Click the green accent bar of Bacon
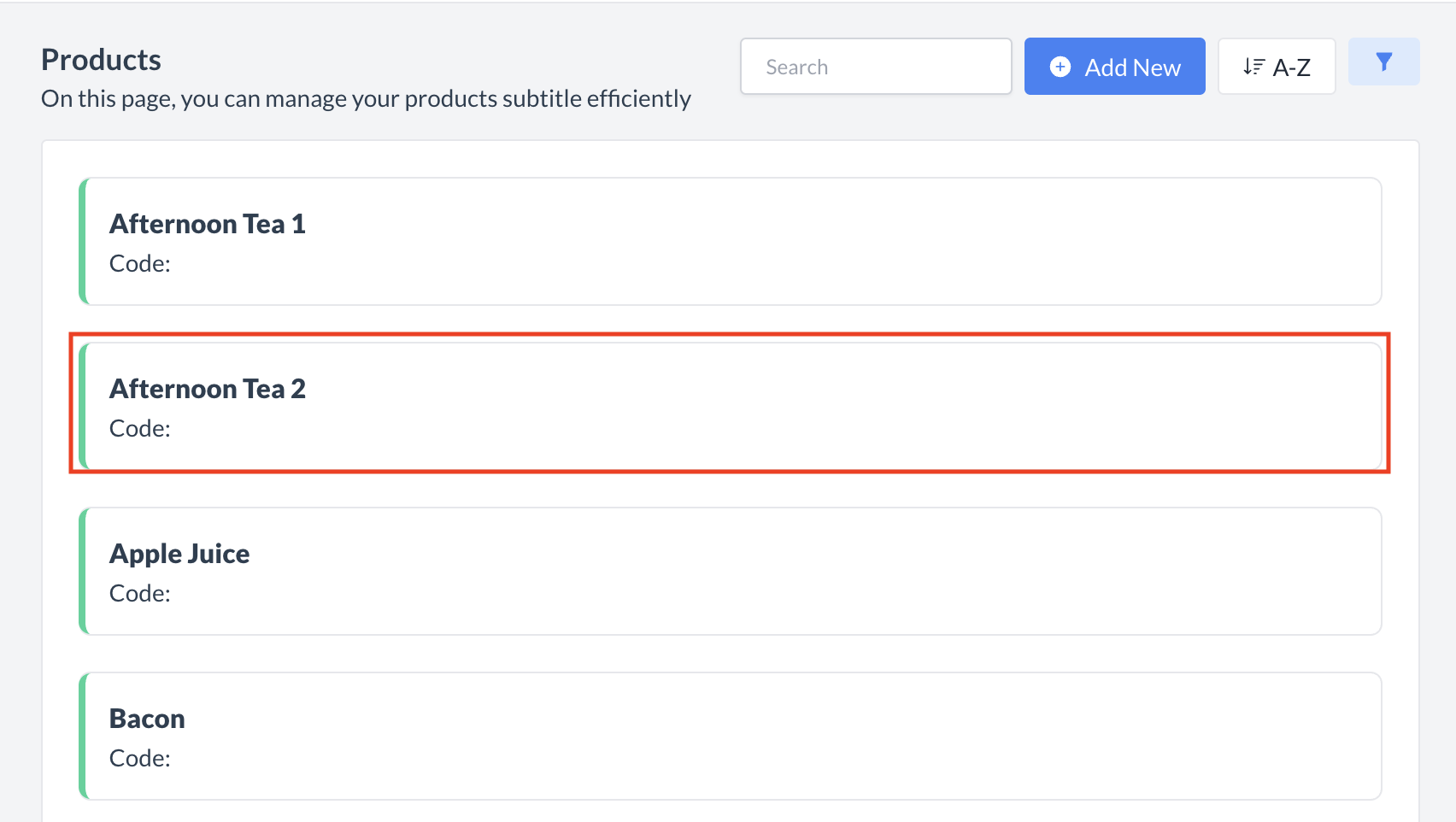This screenshot has height=822, width=1456. coord(82,736)
